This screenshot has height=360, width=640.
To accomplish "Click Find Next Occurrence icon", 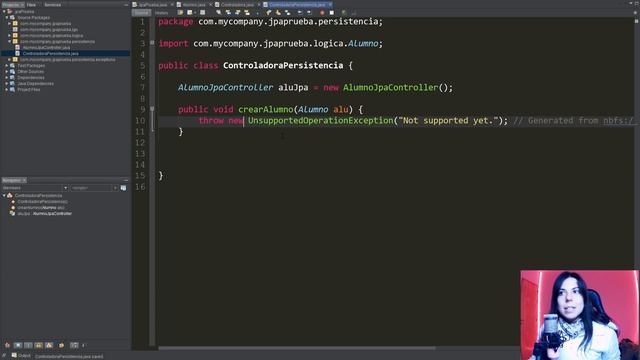I will (x=238, y=13).
